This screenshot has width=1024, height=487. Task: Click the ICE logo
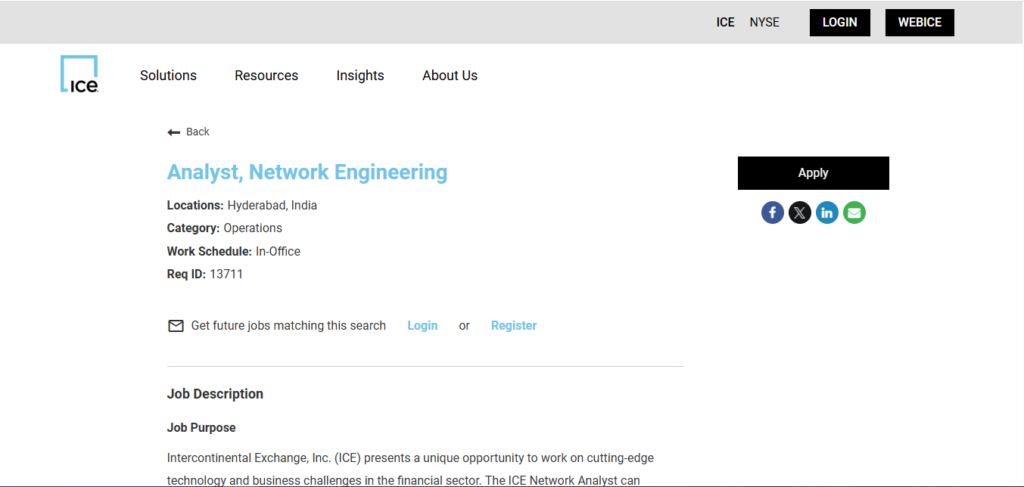coord(79,74)
